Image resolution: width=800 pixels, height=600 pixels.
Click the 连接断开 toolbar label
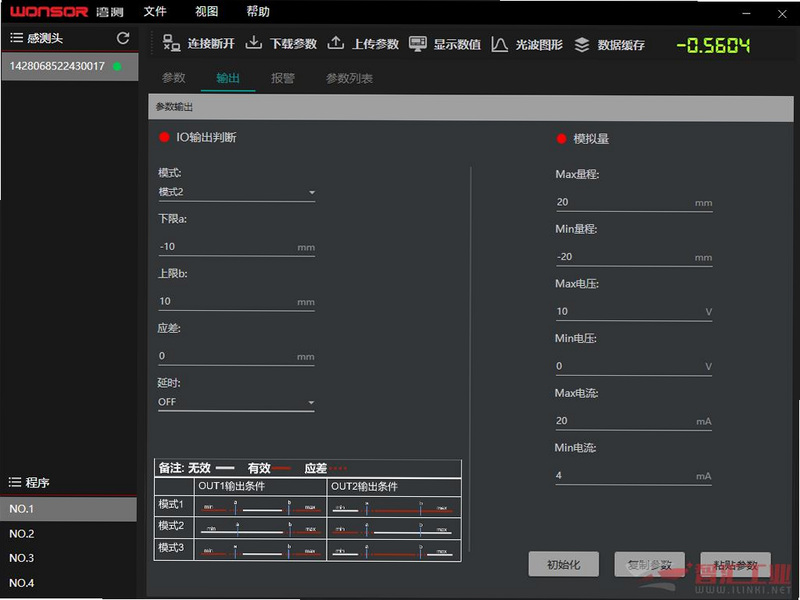click(x=211, y=44)
